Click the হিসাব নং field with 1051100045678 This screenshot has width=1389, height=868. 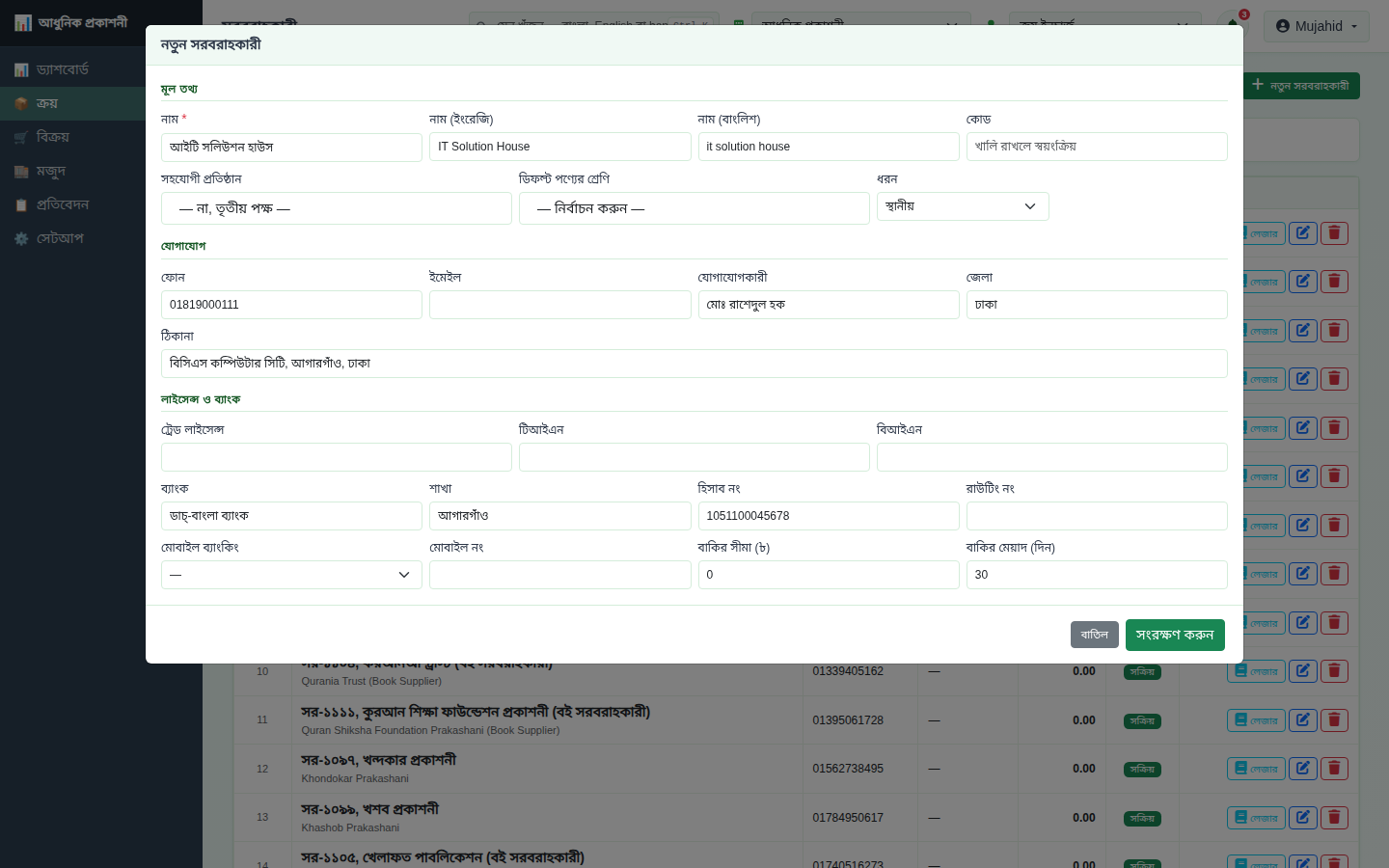829,516
